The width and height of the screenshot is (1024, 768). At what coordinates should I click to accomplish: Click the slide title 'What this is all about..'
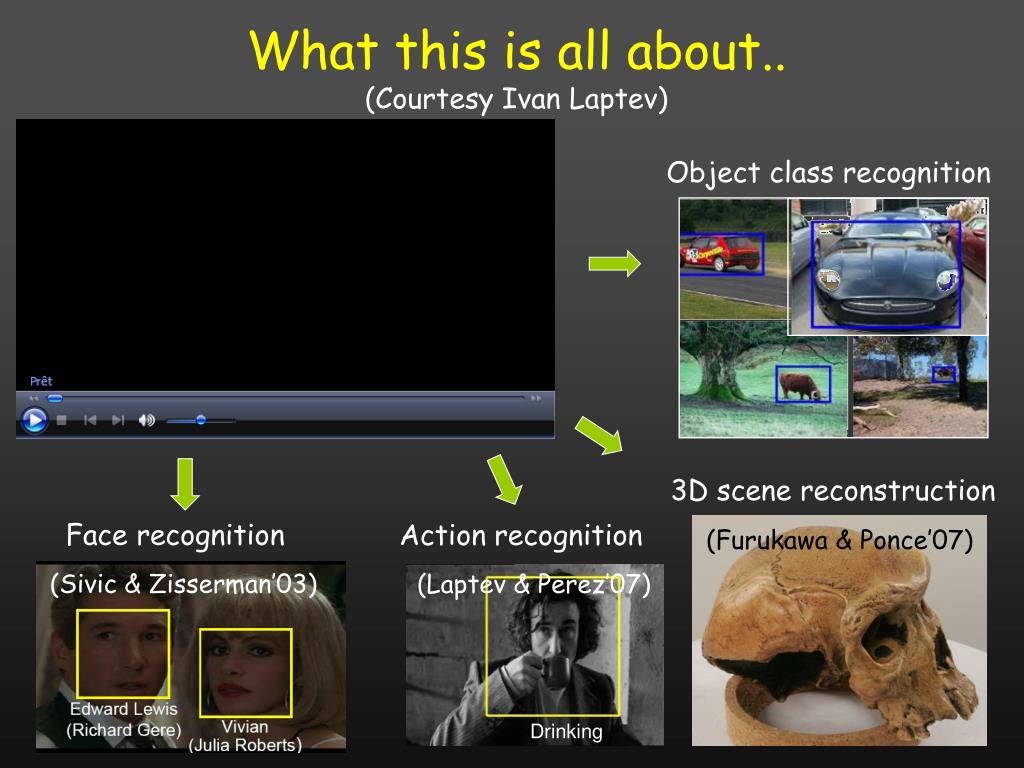point(517,50)
